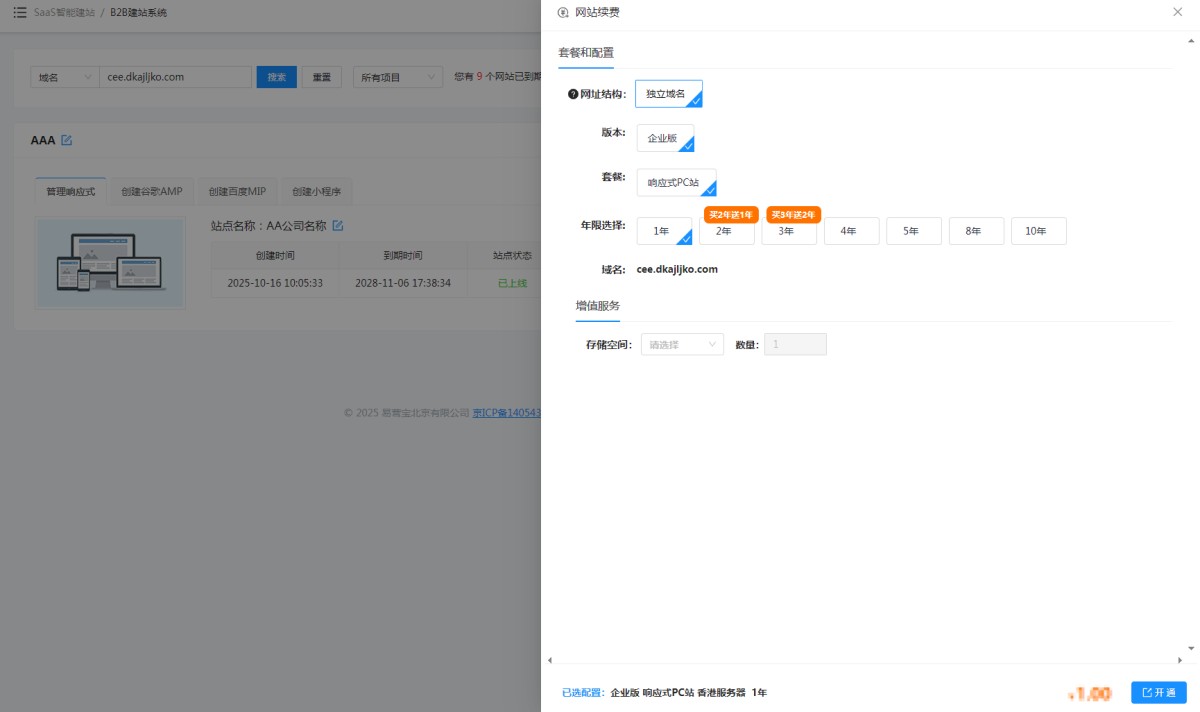This screenshot has width=1200, height=712.
Task: Click the responsive site thumbnail image
Action: point(110,263)
